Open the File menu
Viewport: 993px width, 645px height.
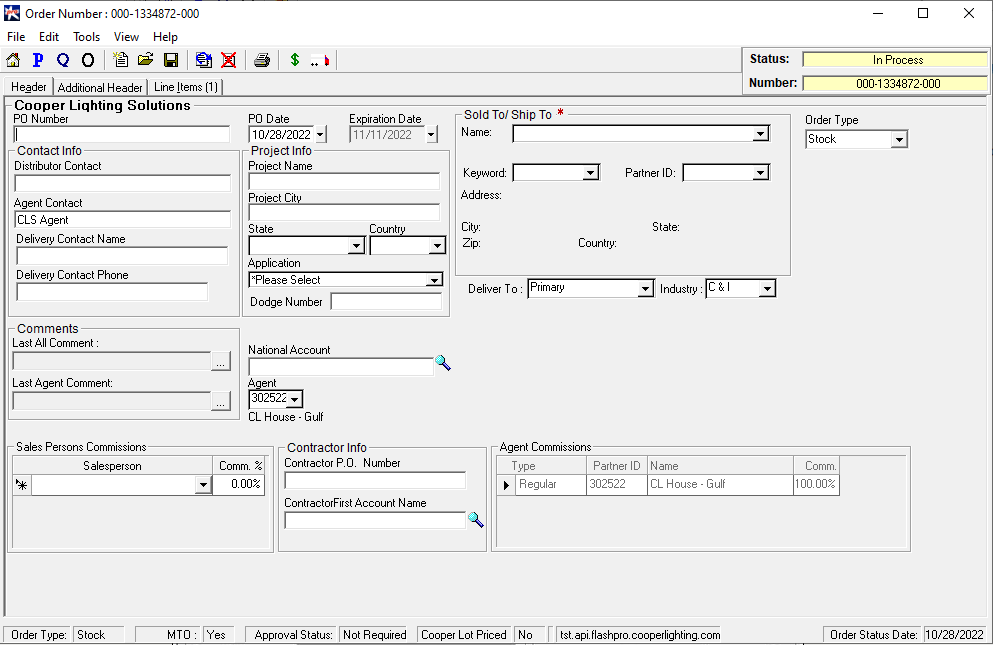[16, 37]
